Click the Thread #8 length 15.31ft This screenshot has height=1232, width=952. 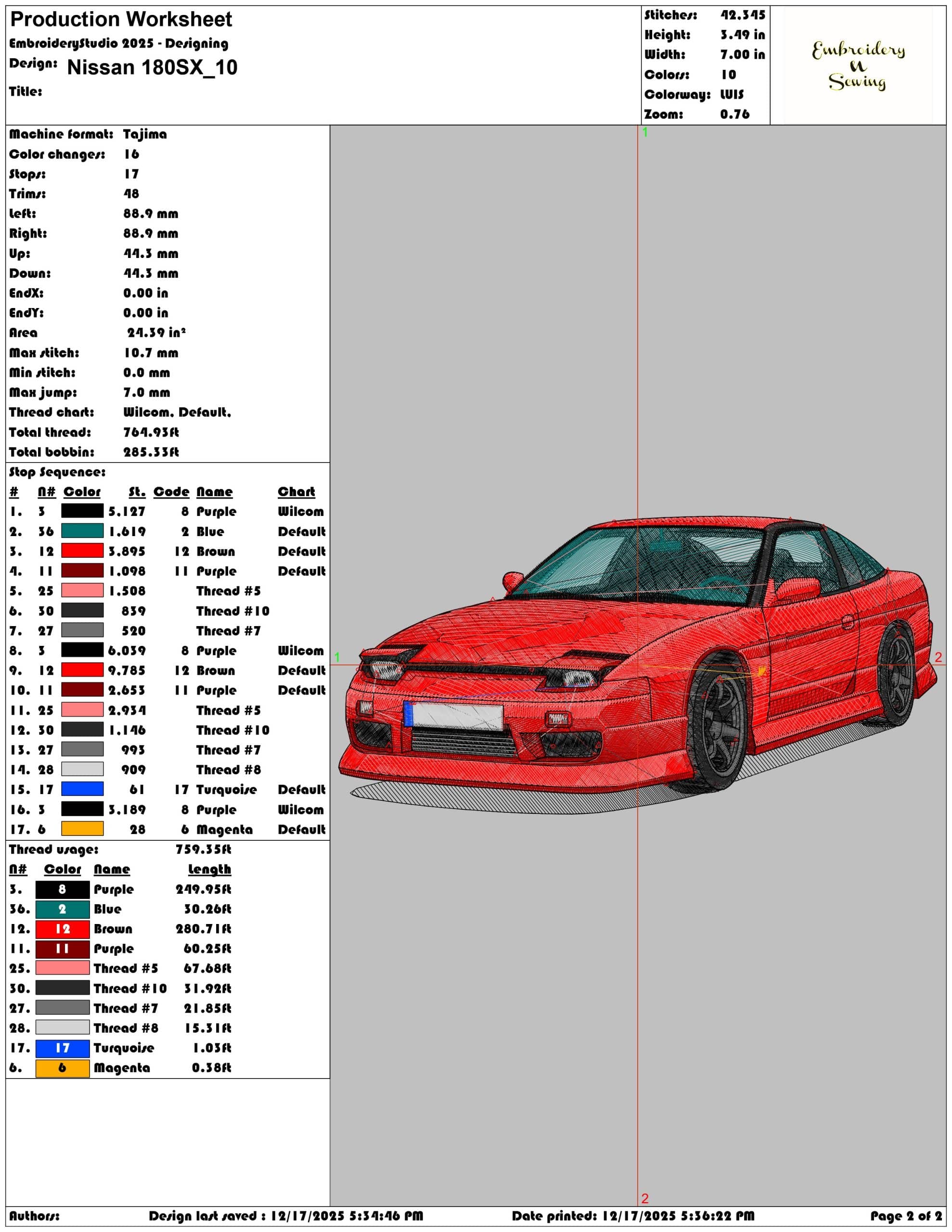tap(207, 1028)
